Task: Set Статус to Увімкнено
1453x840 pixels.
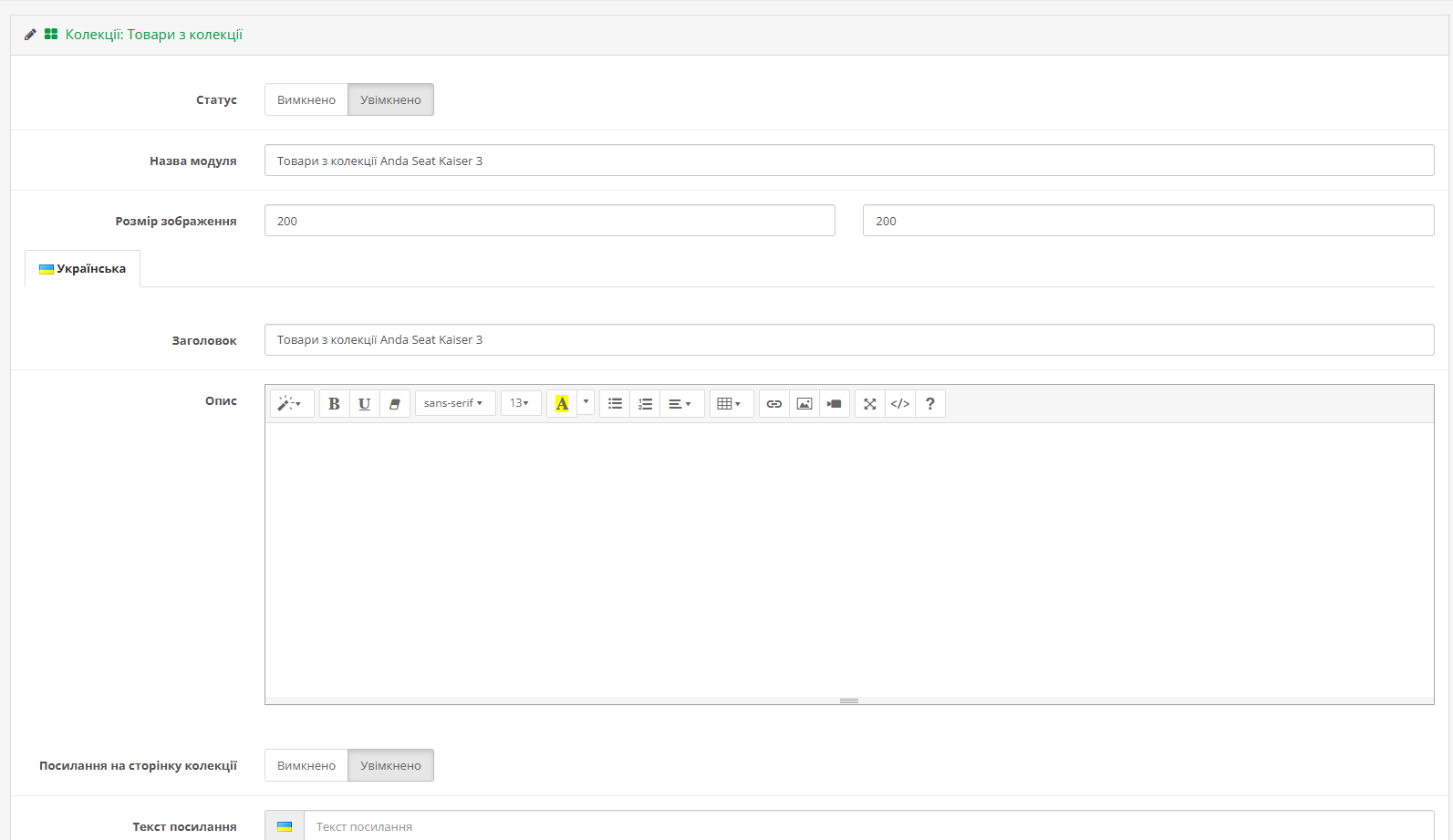Action: coord(390,99)
